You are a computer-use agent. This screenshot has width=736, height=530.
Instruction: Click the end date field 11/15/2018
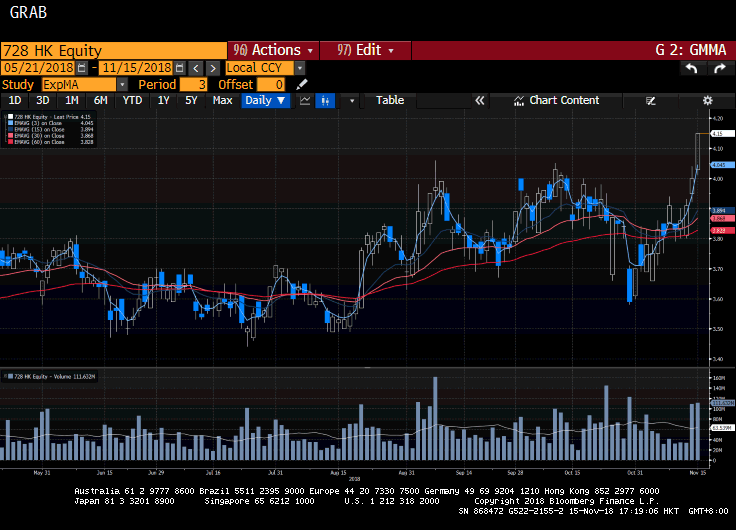[137, 68]
